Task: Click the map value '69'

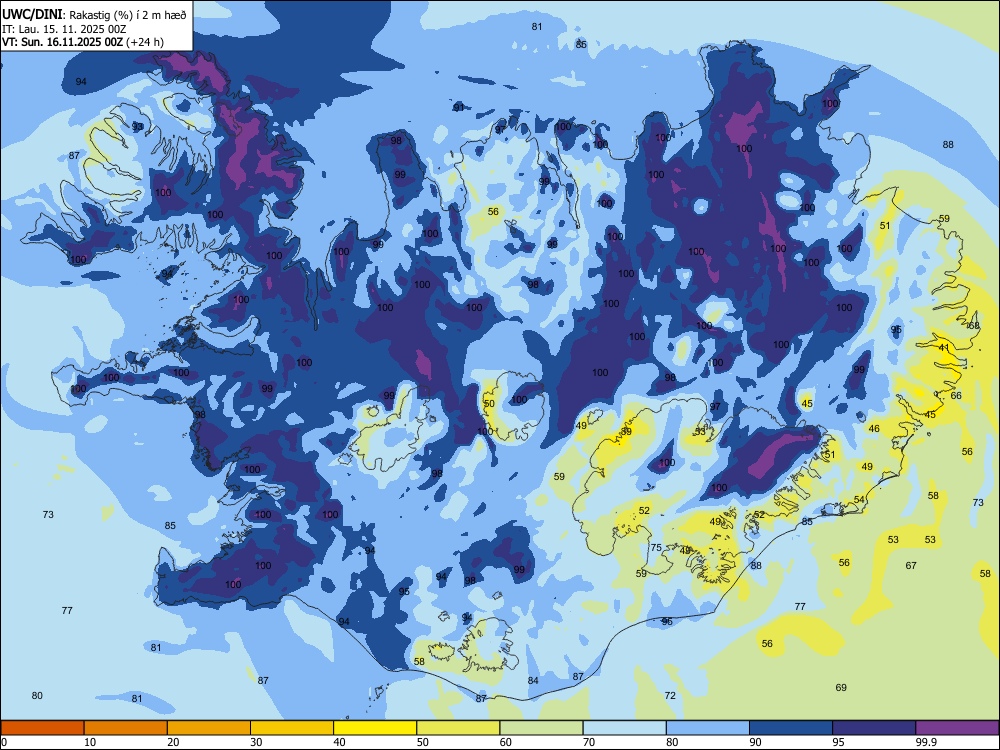Action: click(x=841, y=687)
